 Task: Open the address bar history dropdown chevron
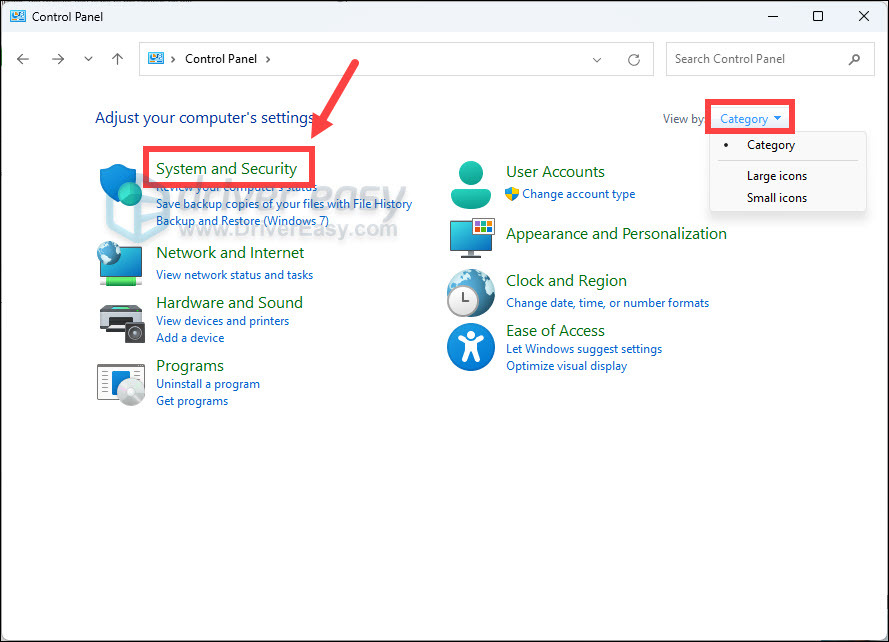(597, 60)
